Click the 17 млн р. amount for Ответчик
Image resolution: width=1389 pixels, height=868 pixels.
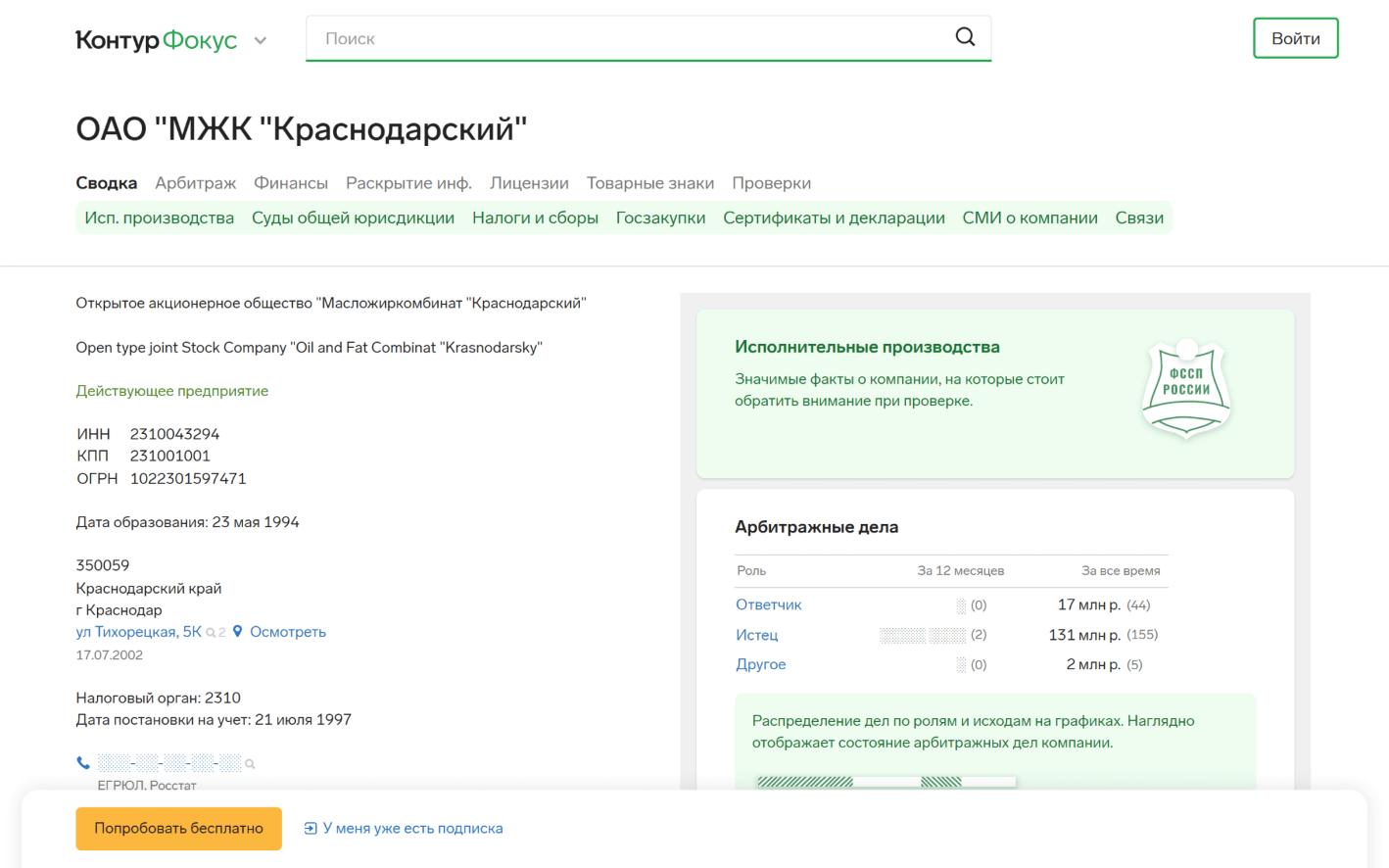(x=1089, y=605)
